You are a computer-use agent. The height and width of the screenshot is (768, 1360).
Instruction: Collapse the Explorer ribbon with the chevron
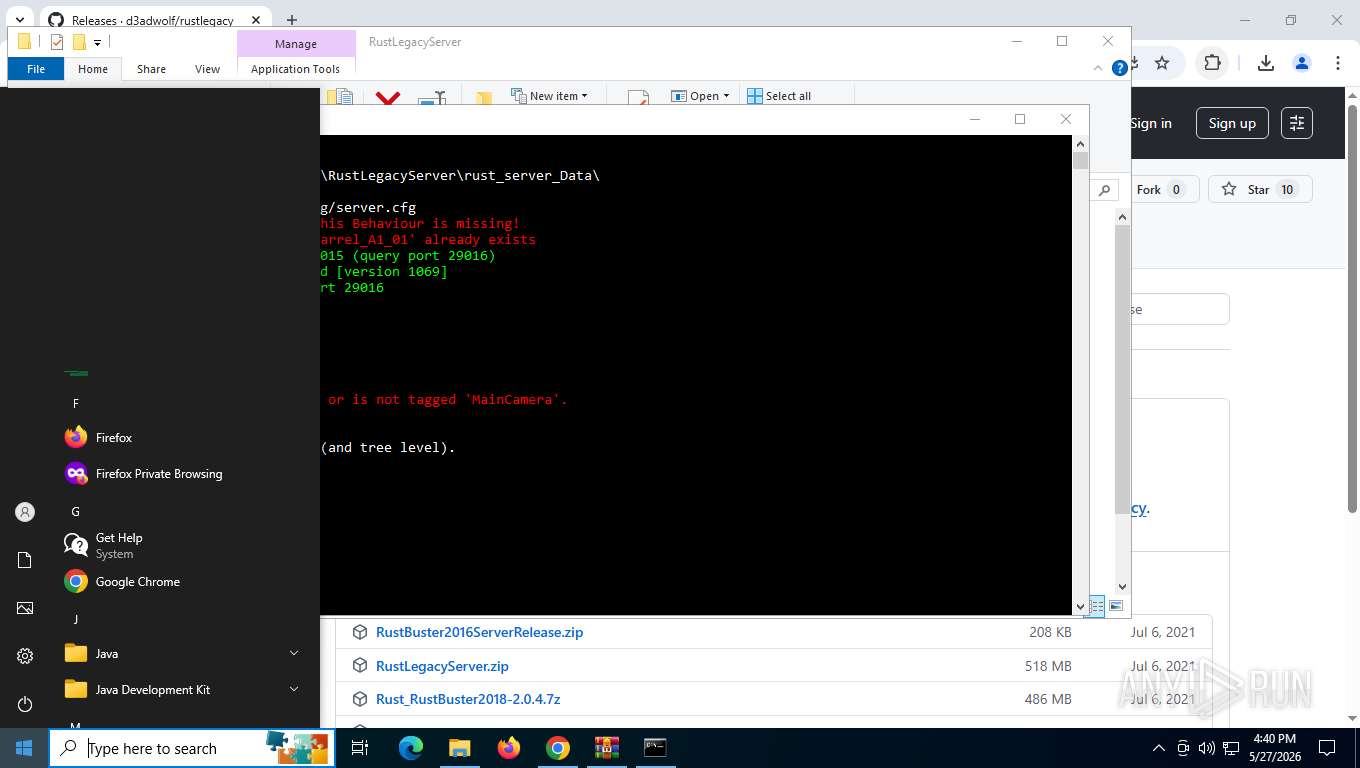(1100, 68)
